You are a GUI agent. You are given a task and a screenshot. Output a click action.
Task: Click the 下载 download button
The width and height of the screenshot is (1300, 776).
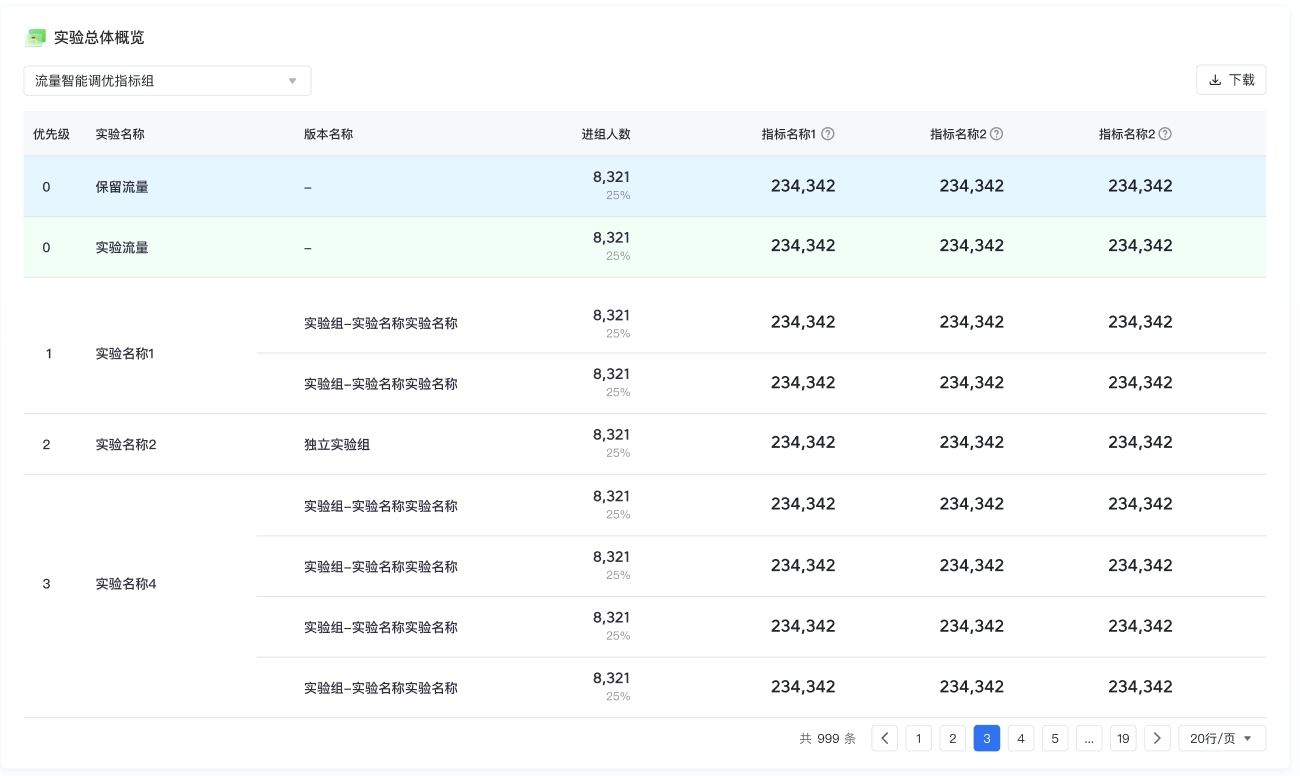tap(1231, 80)
